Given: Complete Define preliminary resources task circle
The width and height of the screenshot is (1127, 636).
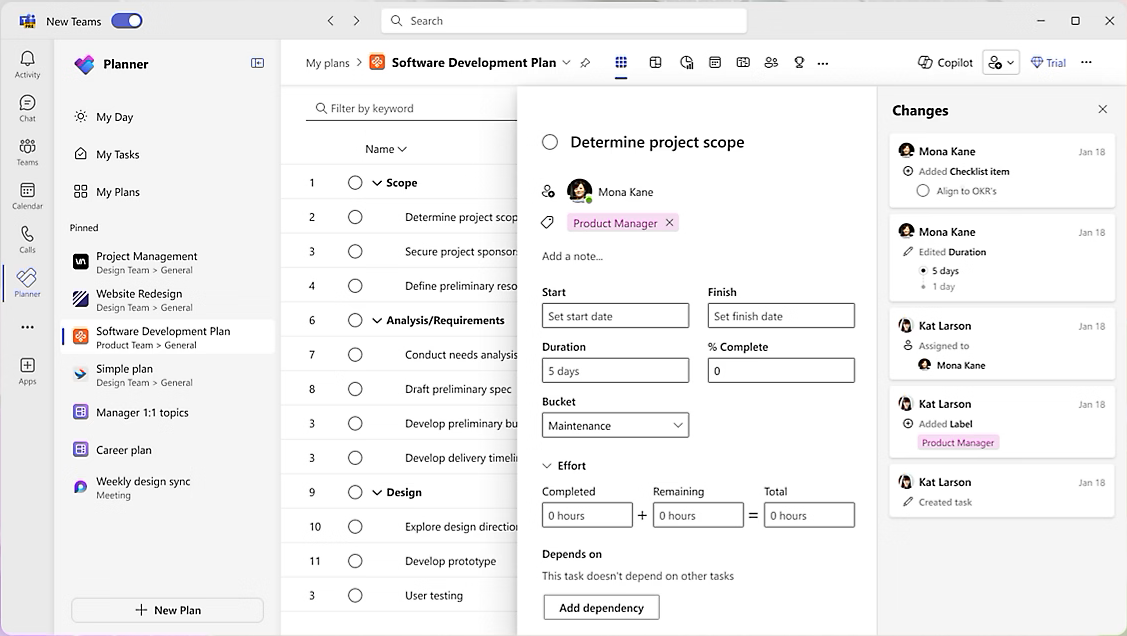Looking at the screenshot, I should click(355, 286).
